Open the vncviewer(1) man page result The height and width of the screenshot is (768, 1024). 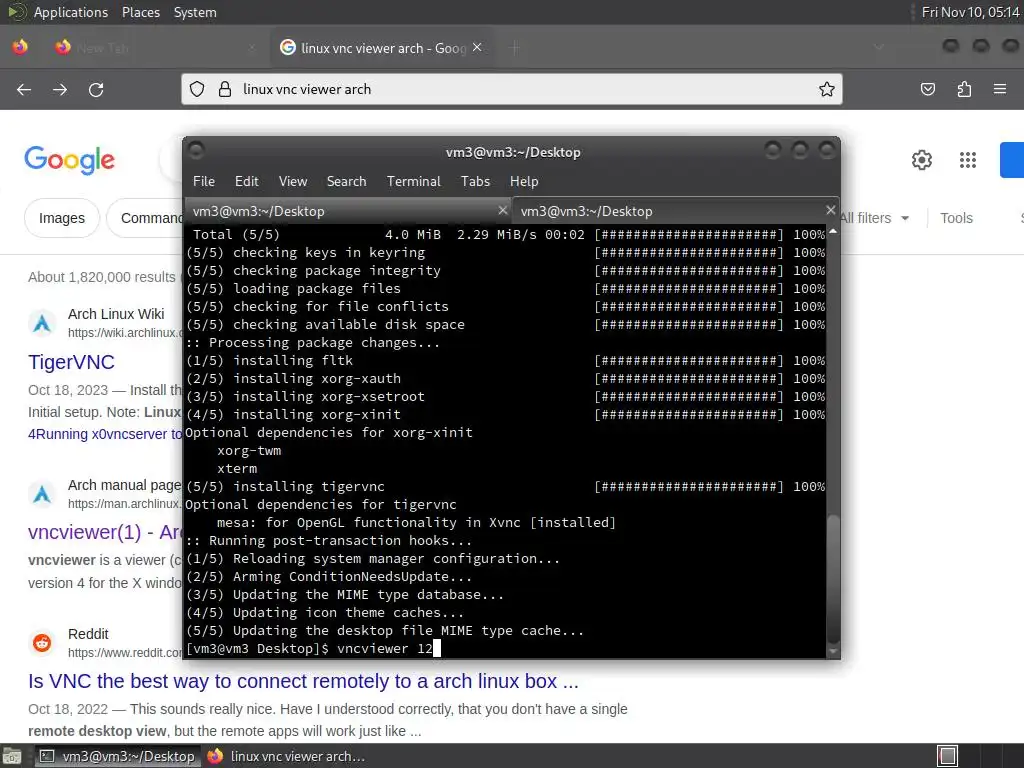click(104, 532)
